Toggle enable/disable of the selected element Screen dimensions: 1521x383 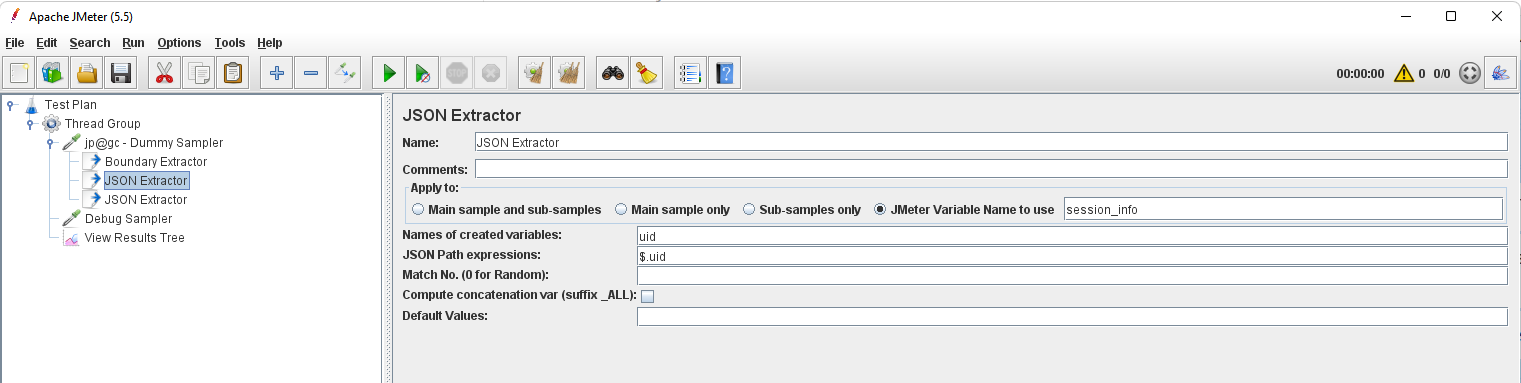pos(345,73)
